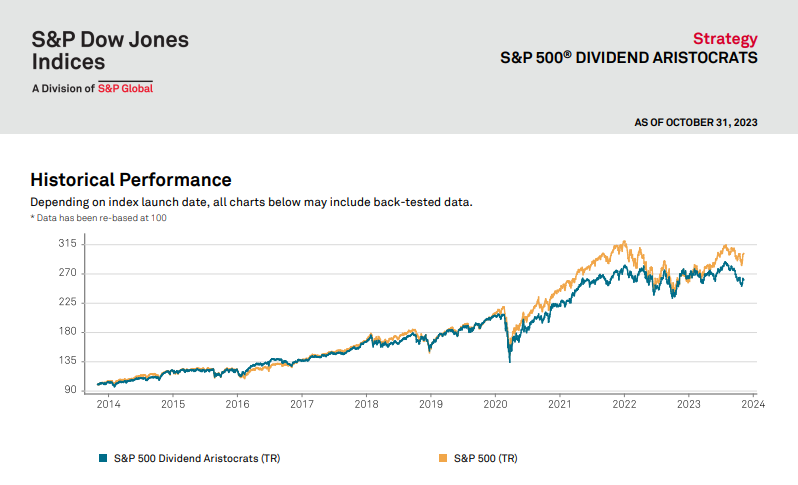Click the 'Data has been re-based at 100' footnote
Image resolution: width=798 pixels, height=485 pixels.
(x=99, y=218)
